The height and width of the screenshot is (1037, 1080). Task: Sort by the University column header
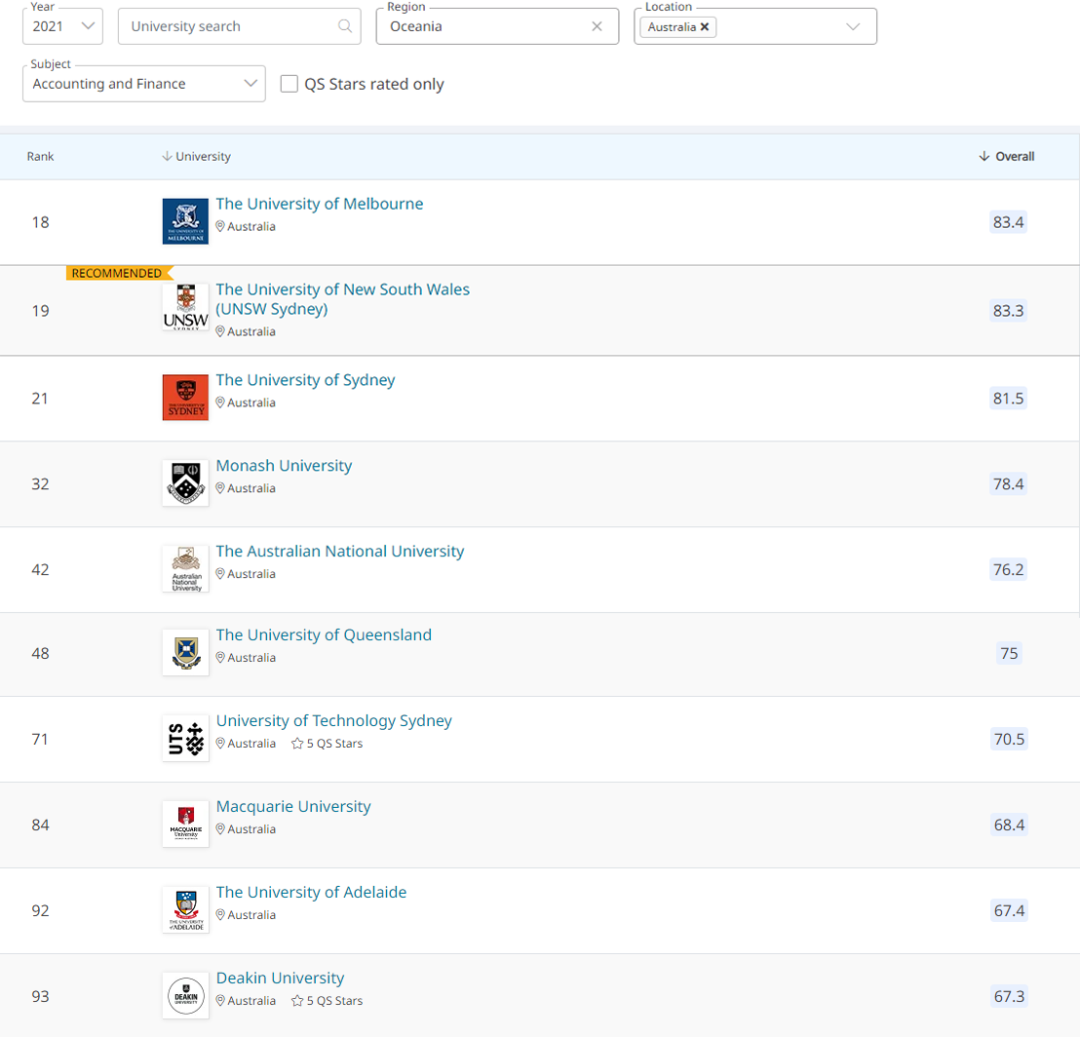click(x=196, y=156)
